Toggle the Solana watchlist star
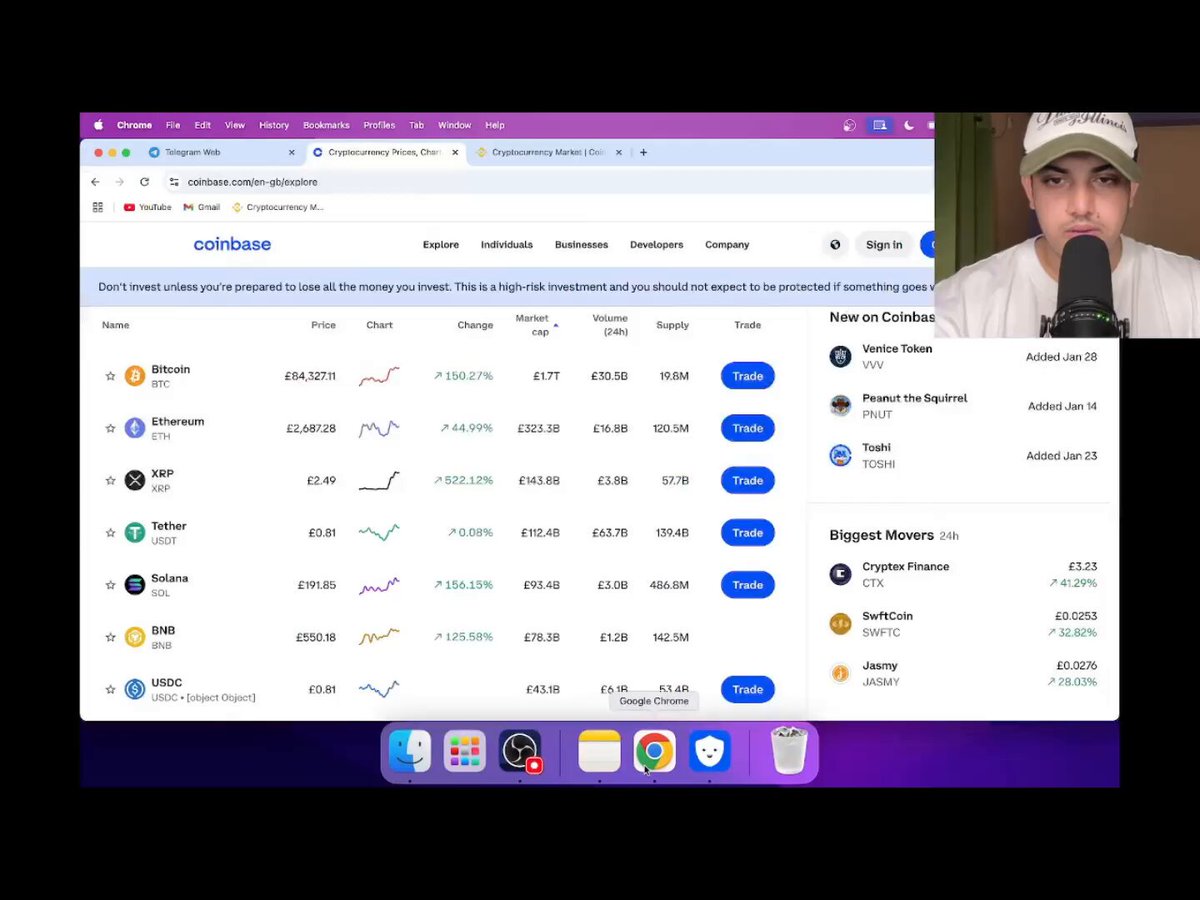 110,585
